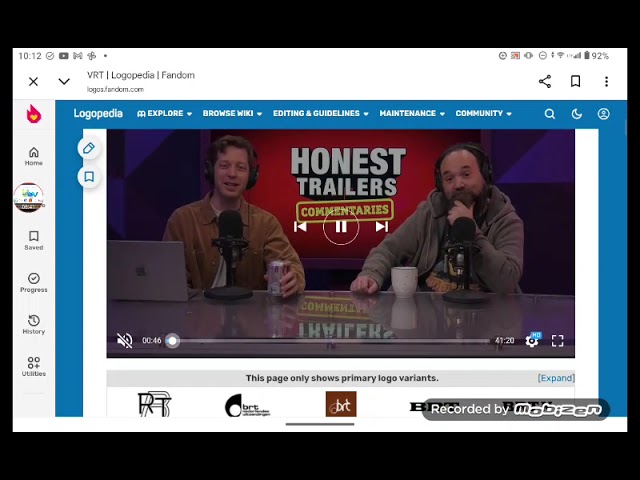Close the browser tab with X icon
The image size is (640, 480).
33,82
